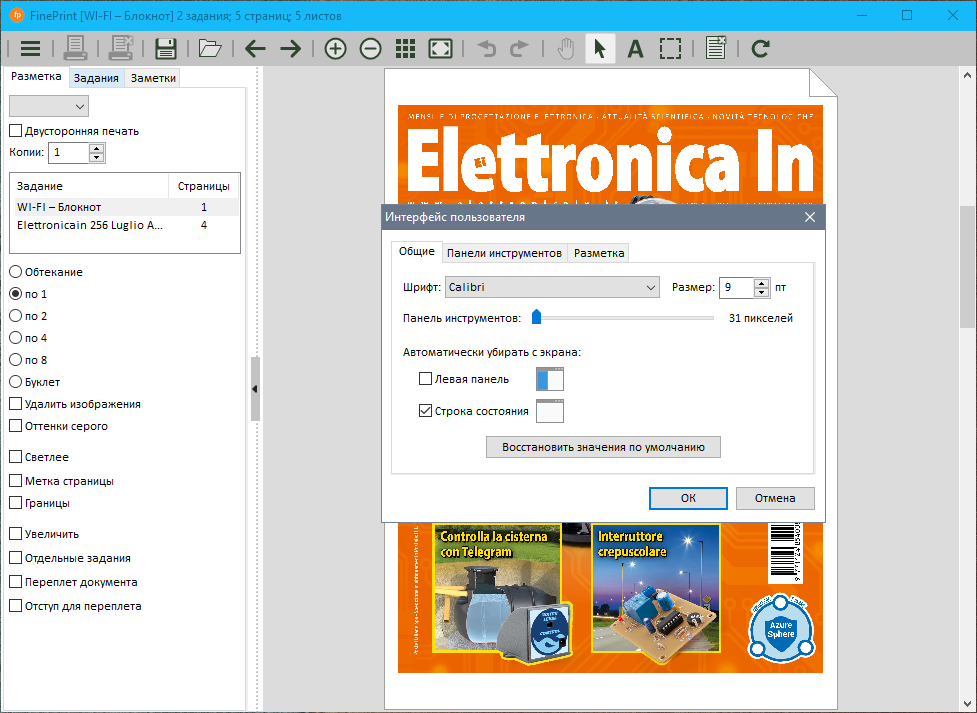Click the hamburger menu icon
Viewport: 977px width, 713px height.
coord(30,48)
